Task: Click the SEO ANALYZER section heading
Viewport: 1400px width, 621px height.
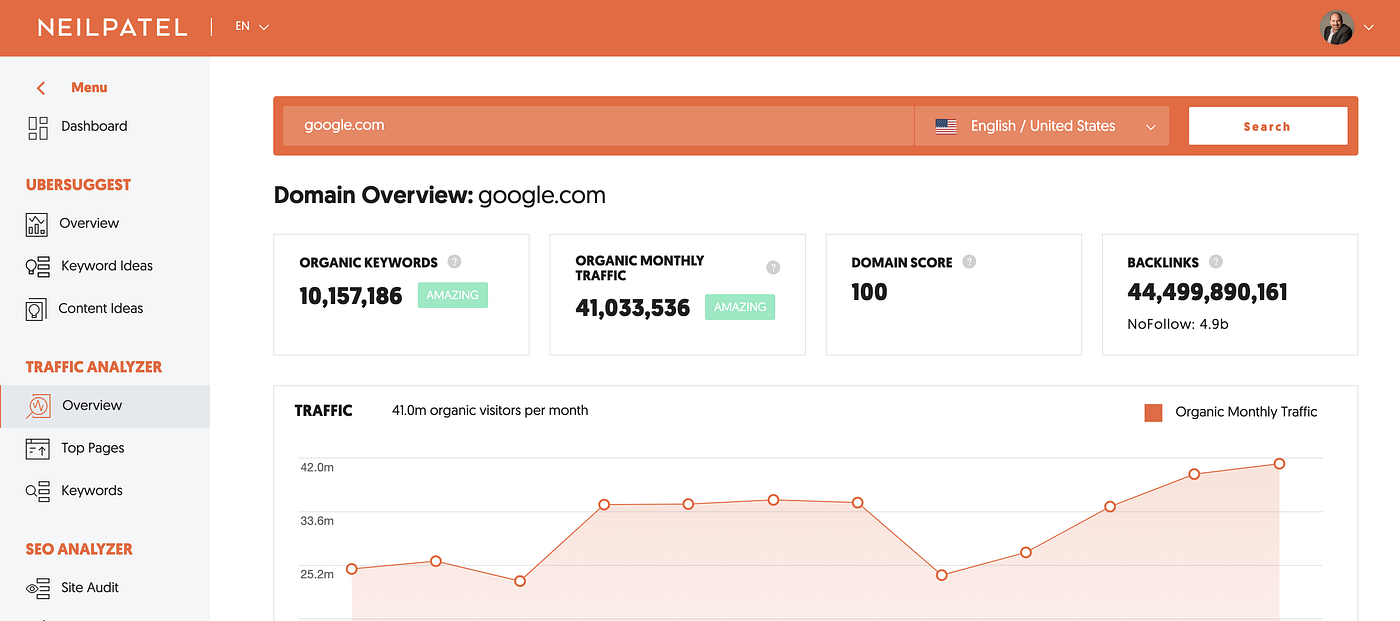Action: coord(79,549)
